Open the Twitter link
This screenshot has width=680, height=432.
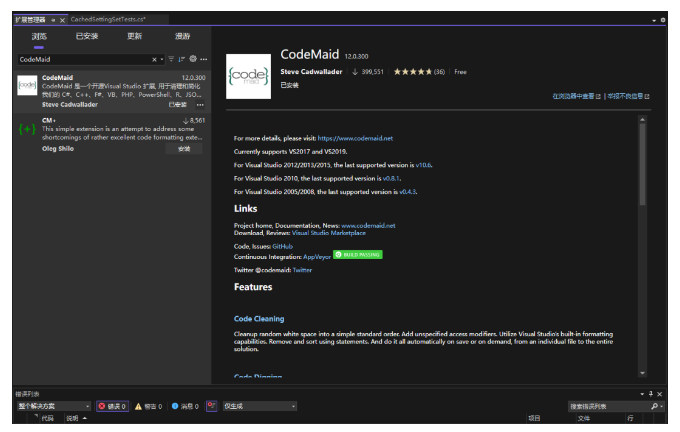pyautogui.click(x=302, y=270)
